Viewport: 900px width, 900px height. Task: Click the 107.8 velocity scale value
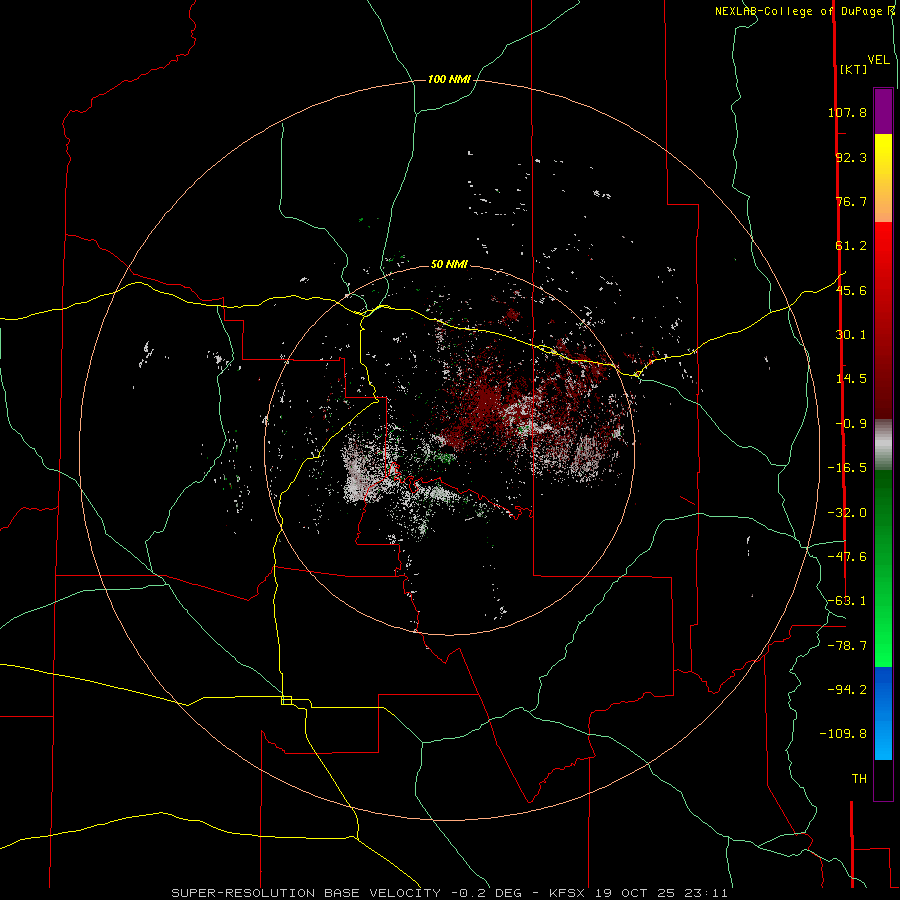847,112
